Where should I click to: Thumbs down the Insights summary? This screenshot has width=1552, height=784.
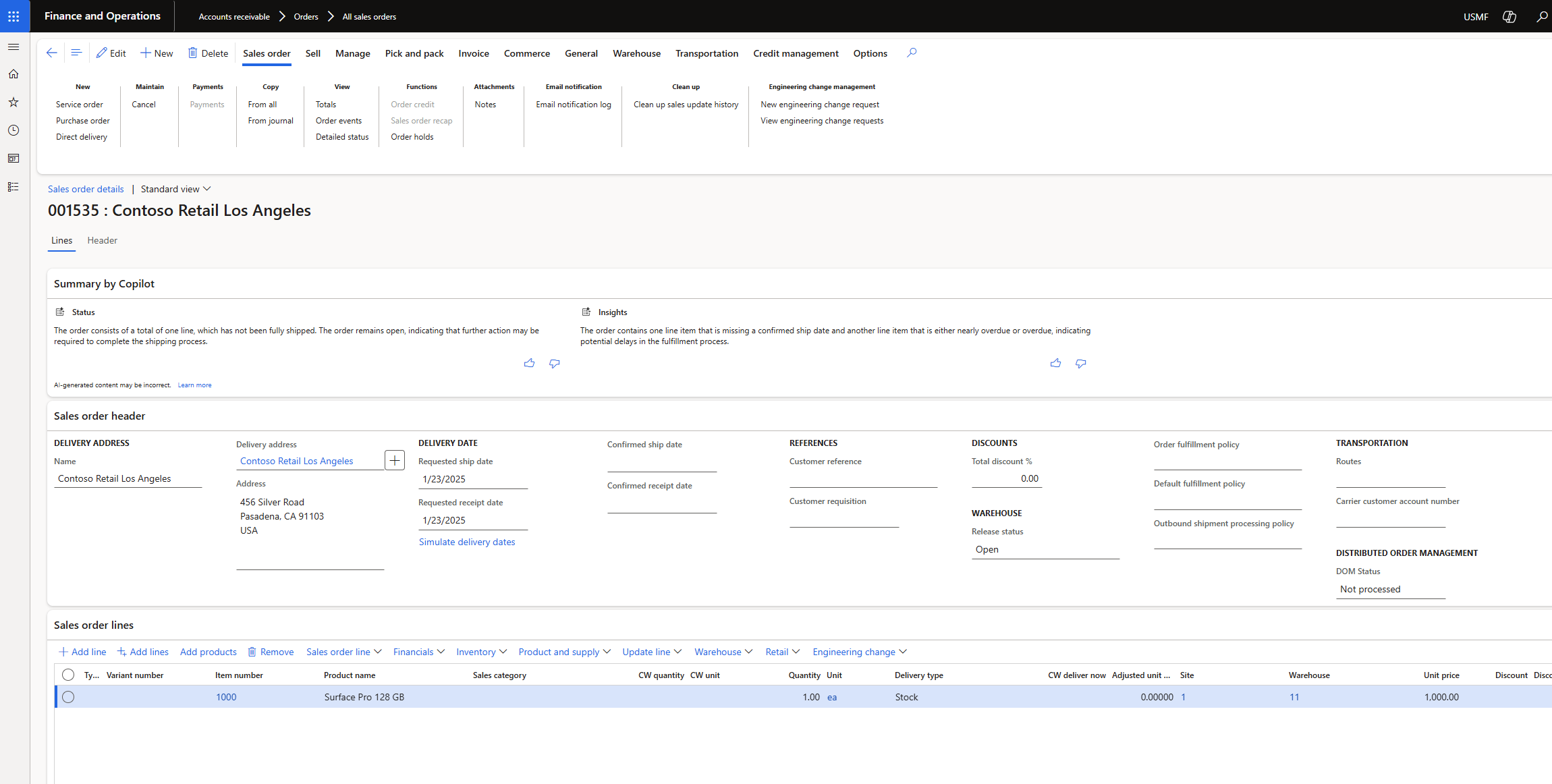1080,364
